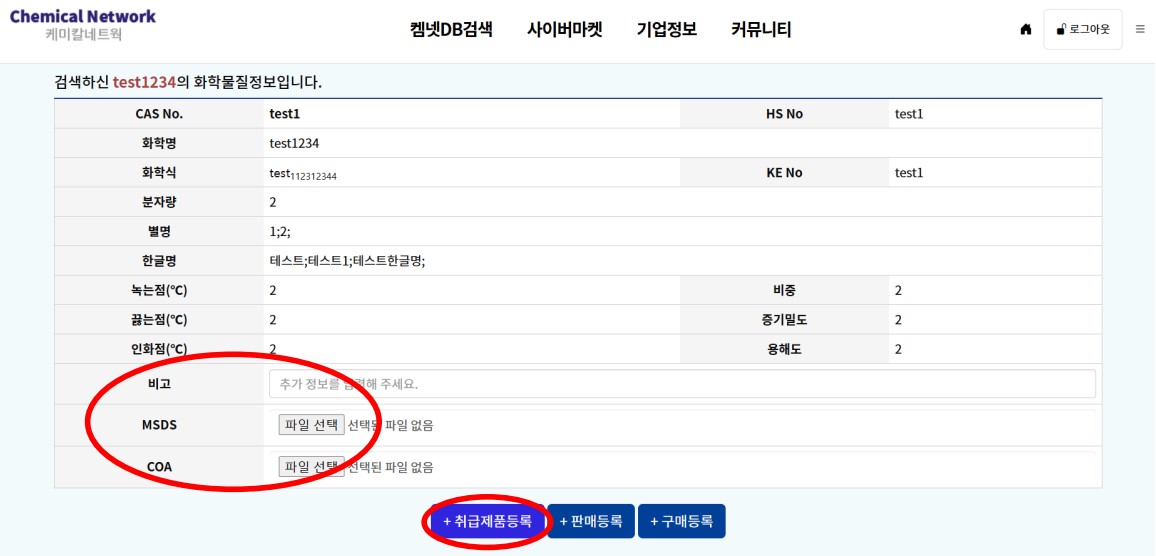Viewport: 1156px width, 556px height.
Task: Open the hamburger menu icon
Action: pos(1140,29)
